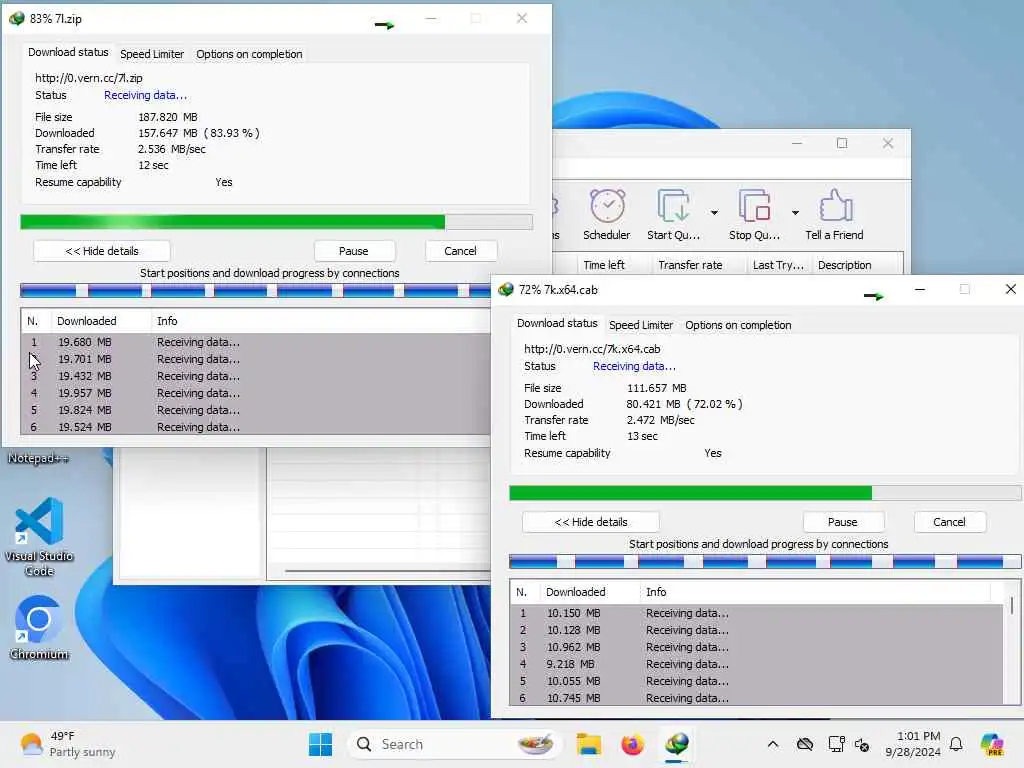Select Download status tab in 7k.x64.cab window
The height and width of the screenshot is (768, 1024).
[x=557, y=323]
